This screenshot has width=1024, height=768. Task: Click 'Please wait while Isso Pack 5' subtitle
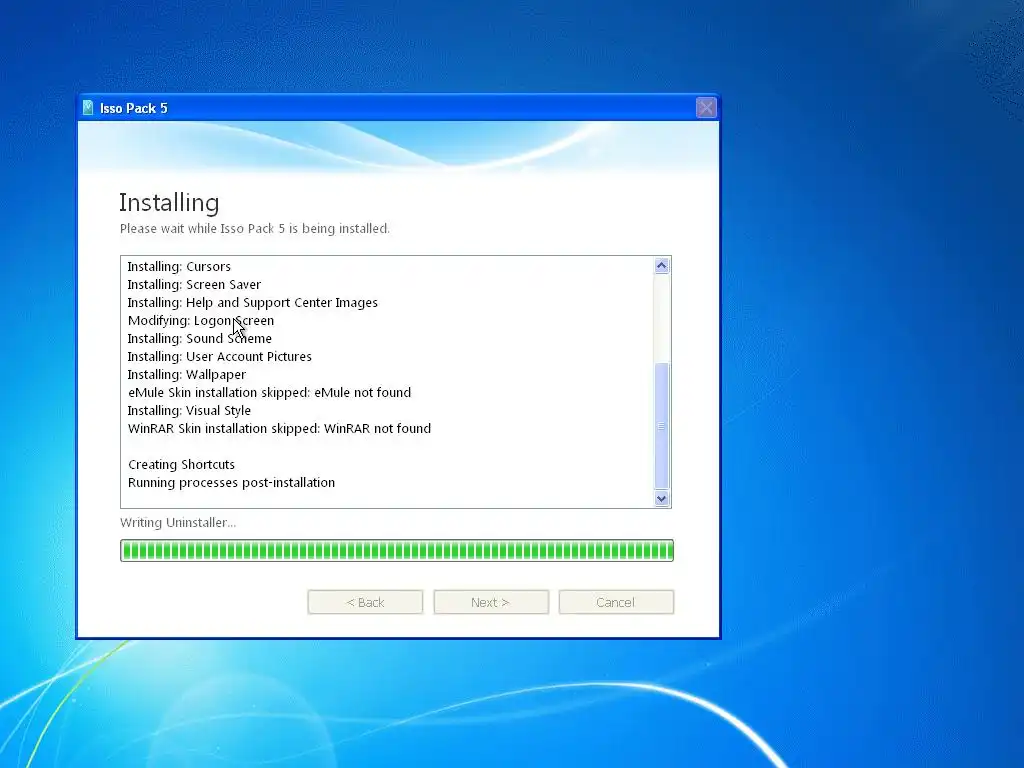[x=255, y=229]
